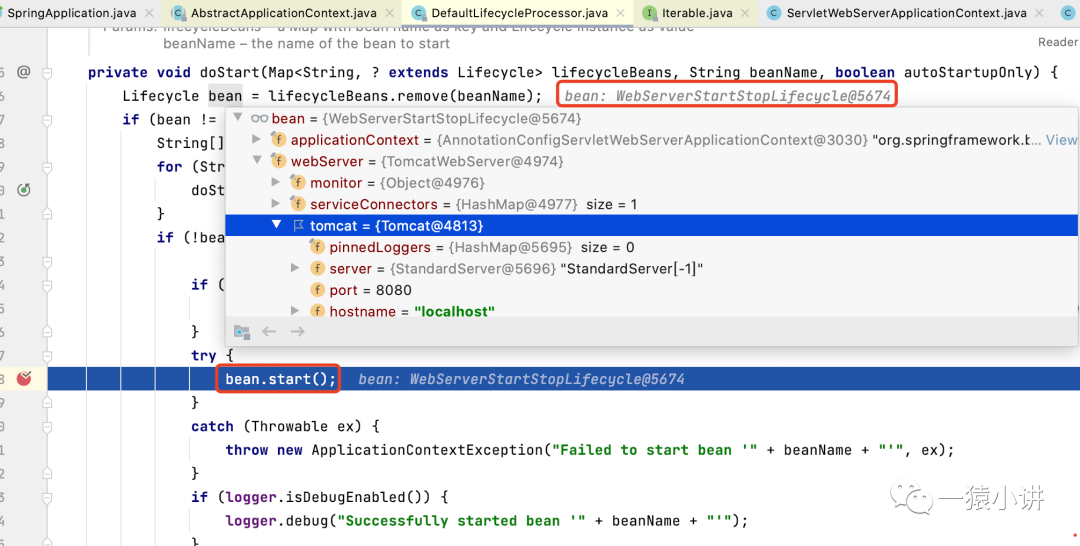Select the port = 8080 row
Screen dimensions: 1080x546
[x=652, y=289]
